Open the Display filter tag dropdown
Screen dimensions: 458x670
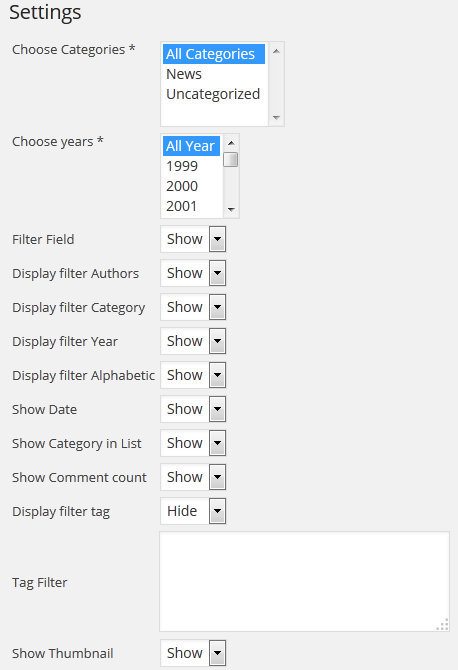[x=193, y=511]
